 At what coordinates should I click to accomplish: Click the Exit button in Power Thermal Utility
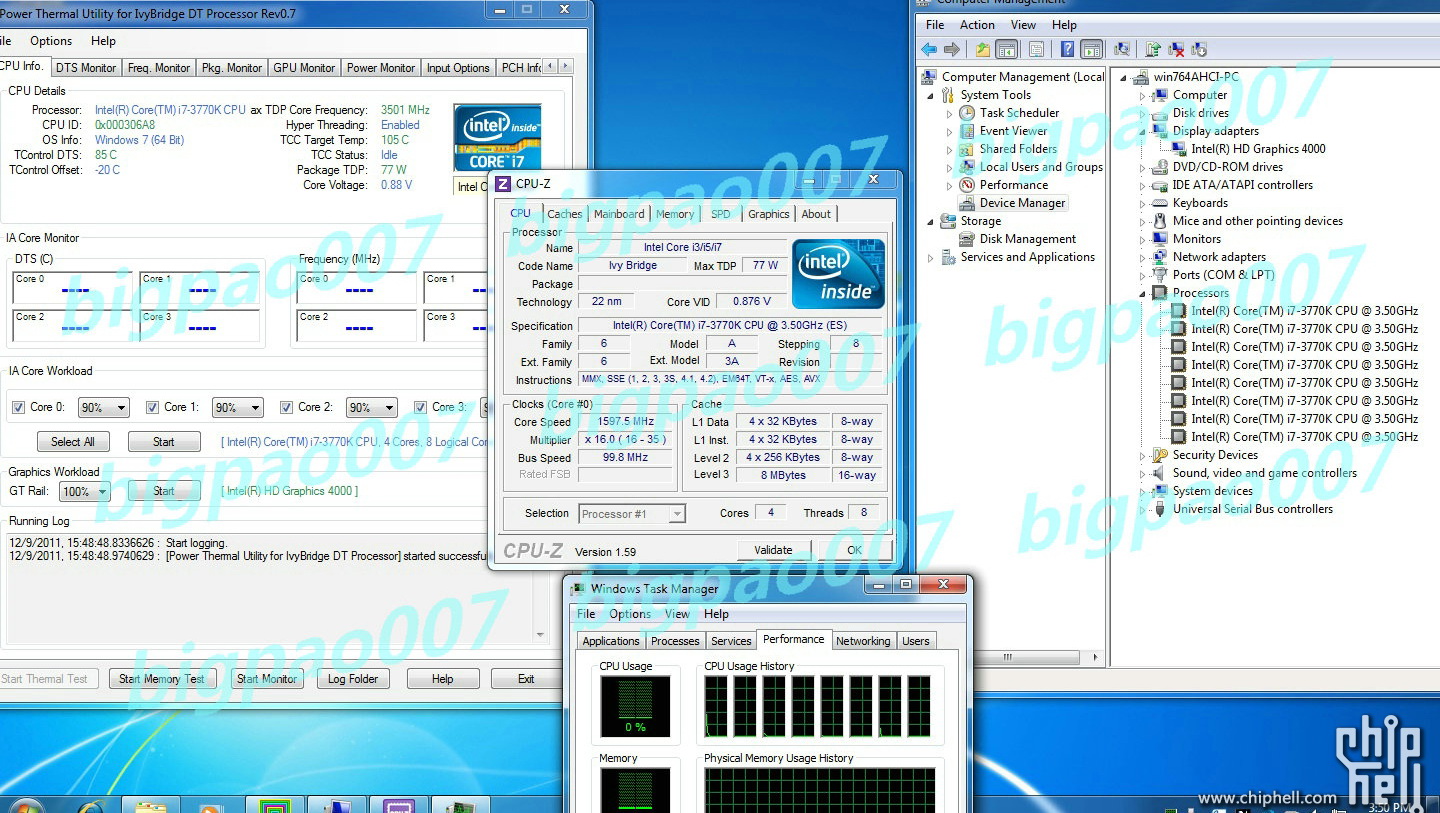coord(526,679)
